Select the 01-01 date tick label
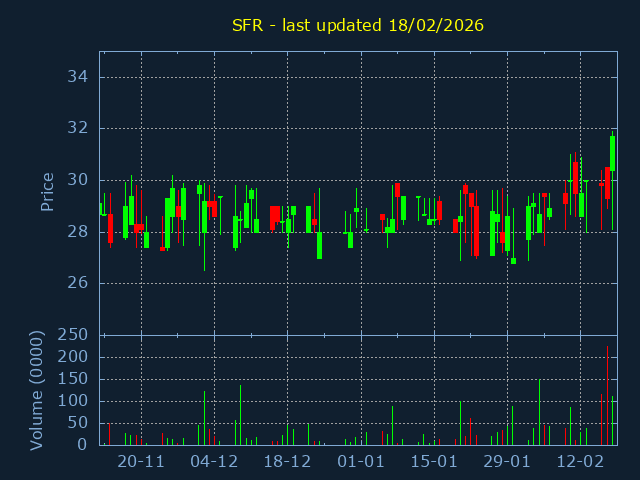Screen dimensions: 640x480 [361, 462]
